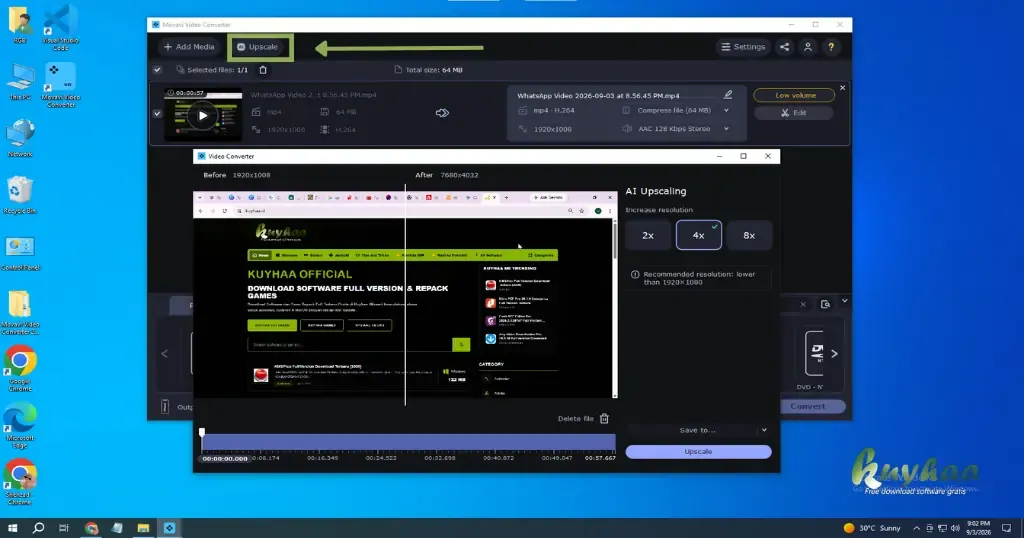Click the upscale preview image
Screen dimensions: 1024x538
click(405, 294)
